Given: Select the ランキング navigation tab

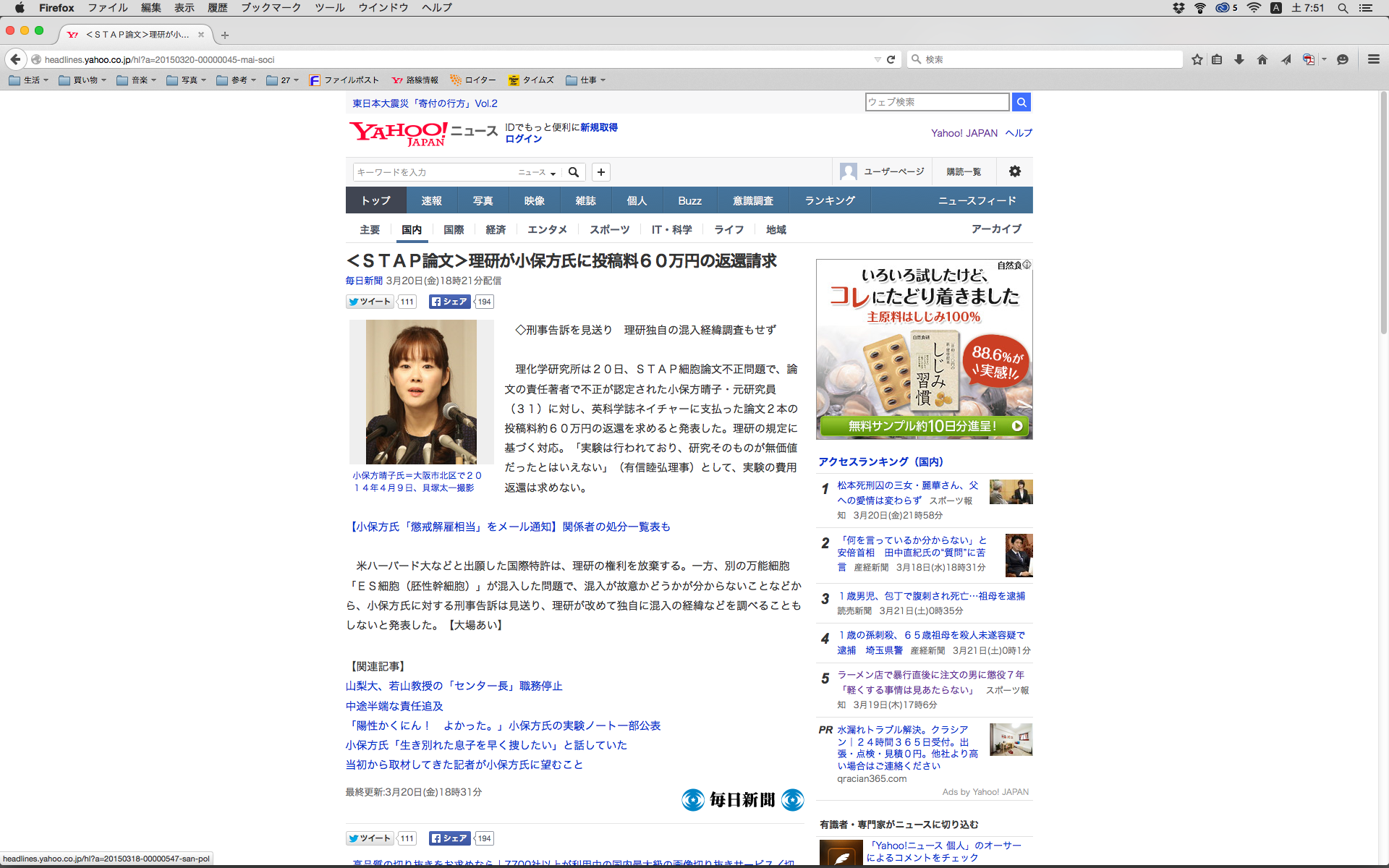Looking at the screenshot, I should (830, 200).
